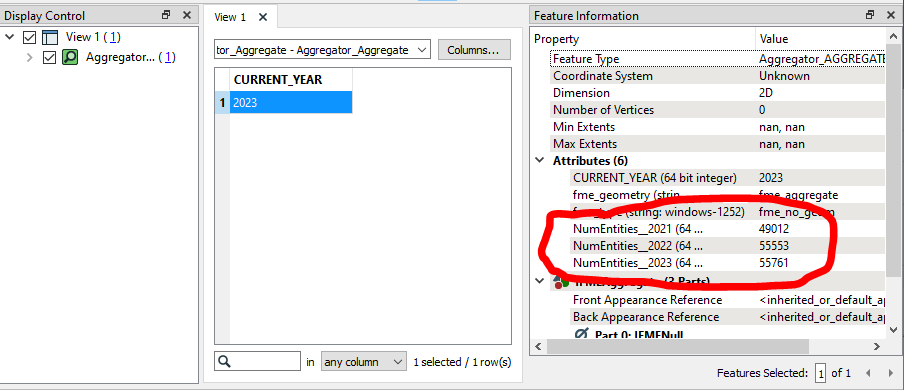Viewport: 904px width, 390px height.
Task: Select the 2023 cell in row 1
Action: 291,103
